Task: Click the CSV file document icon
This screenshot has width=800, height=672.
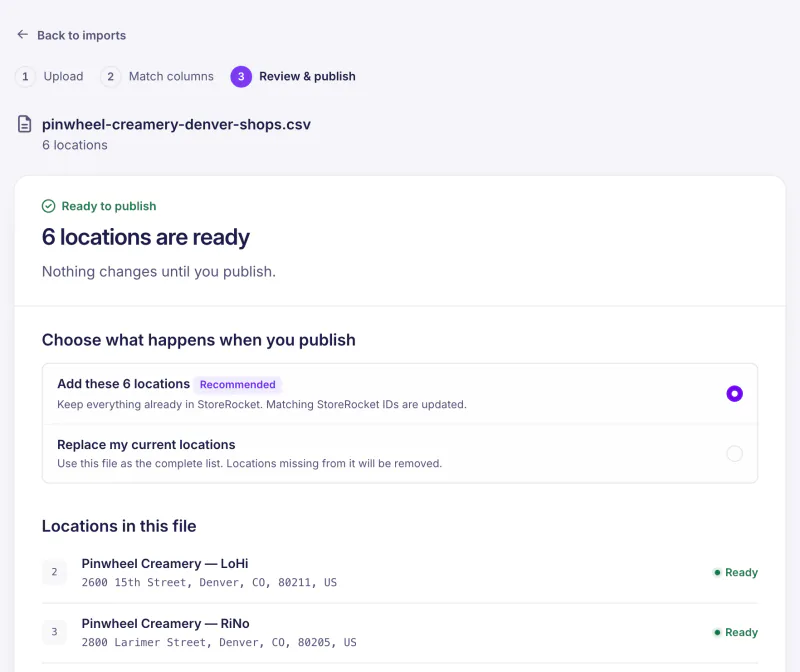Action: coord(24,124)
